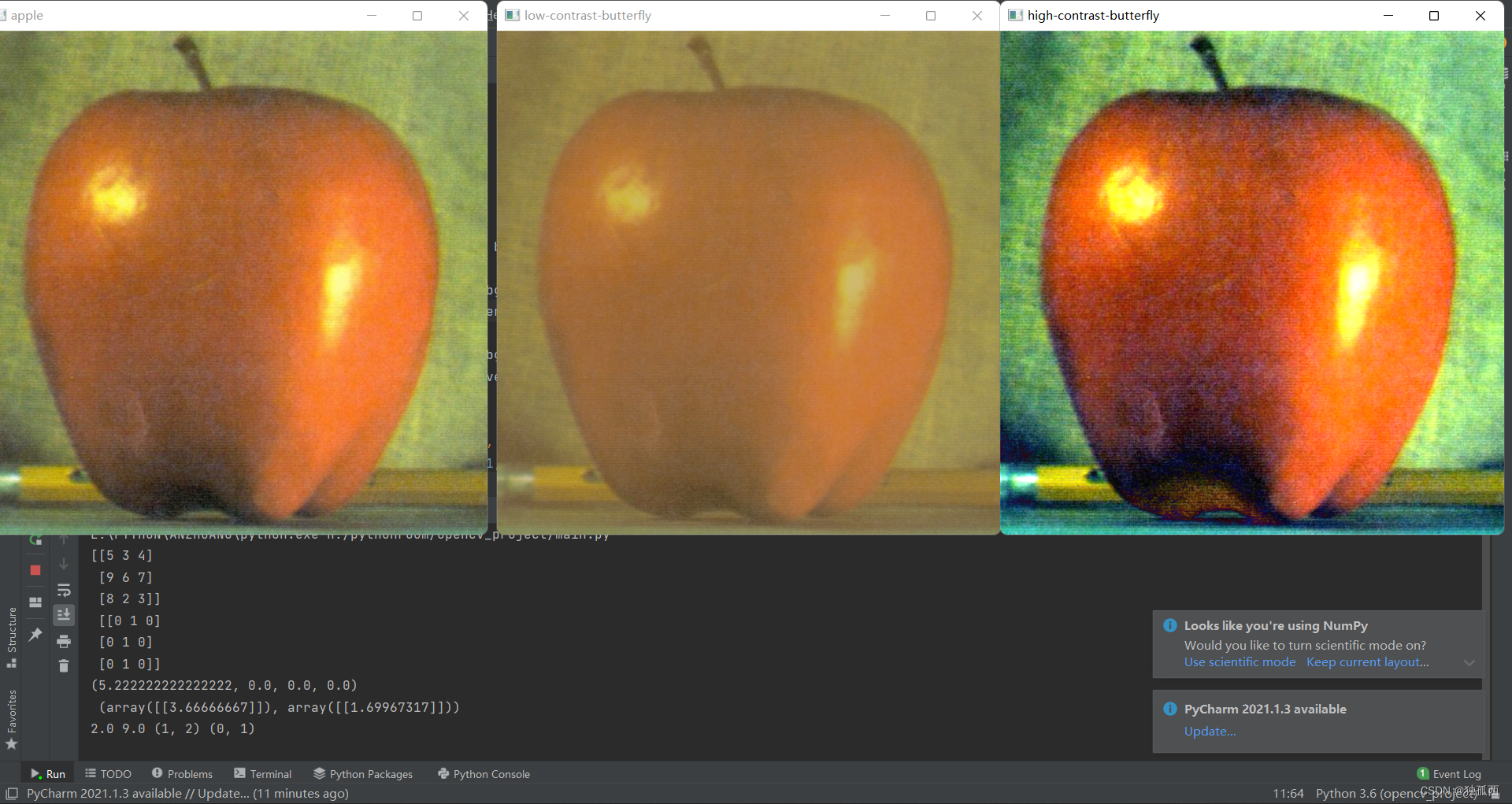Click console line '[[5 3 4]'
The width and height of the screenshot is (1512, 804).
coord(122,556)
